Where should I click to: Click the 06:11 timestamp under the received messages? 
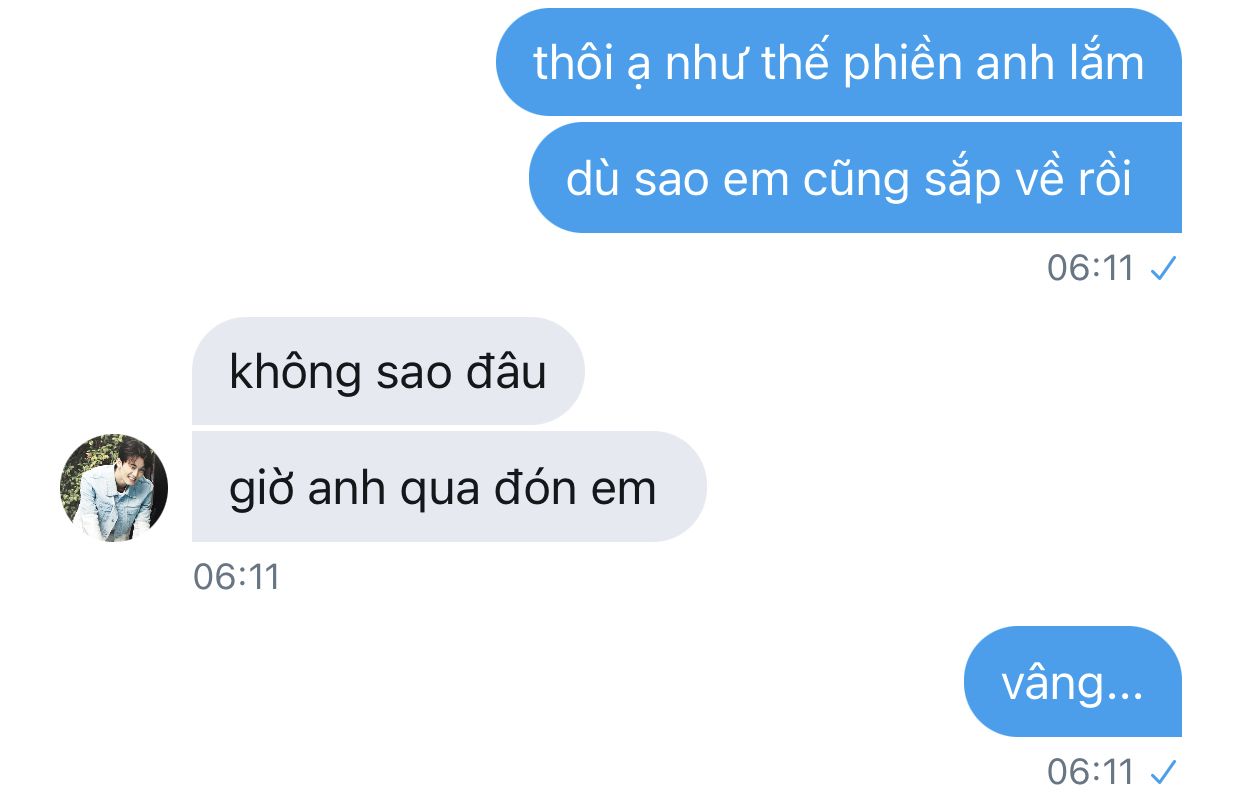236,577
